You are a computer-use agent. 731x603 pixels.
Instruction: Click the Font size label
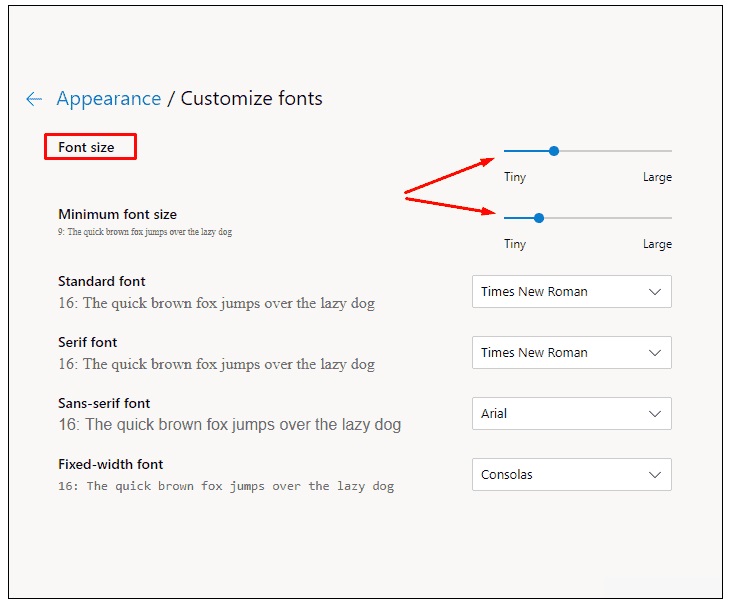pyautogui.click(x=86, y=148)
